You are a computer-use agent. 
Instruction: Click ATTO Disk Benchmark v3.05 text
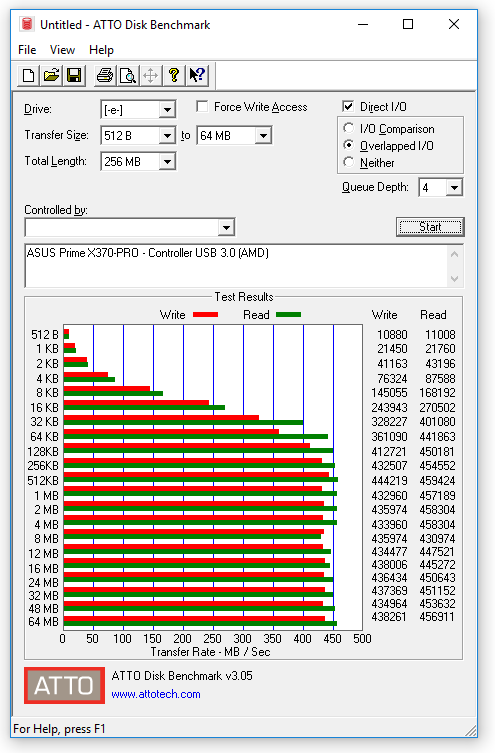(x=182, y=676)
